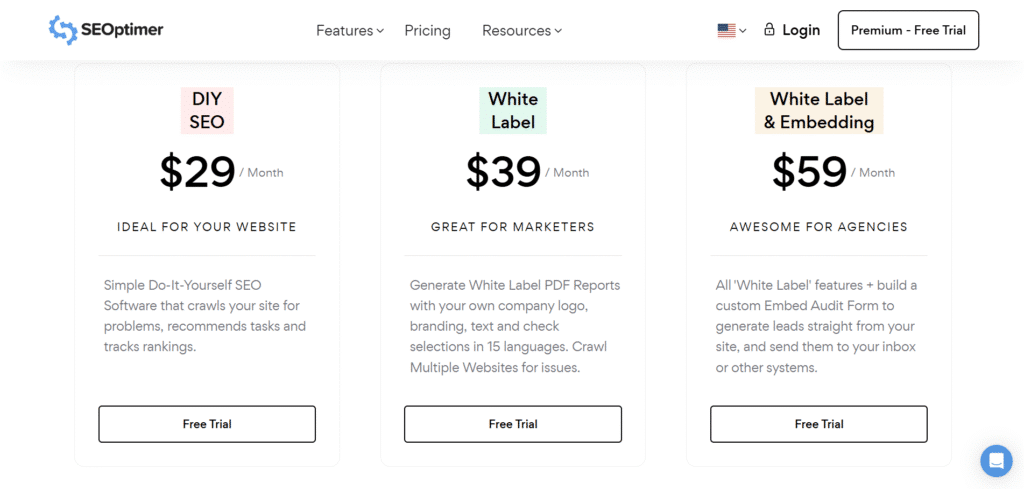Image resolution: width=1024 pixels, height=489 pixels.
Task: Expand the Features dropdown menu
Action: [x=350, y=31]
